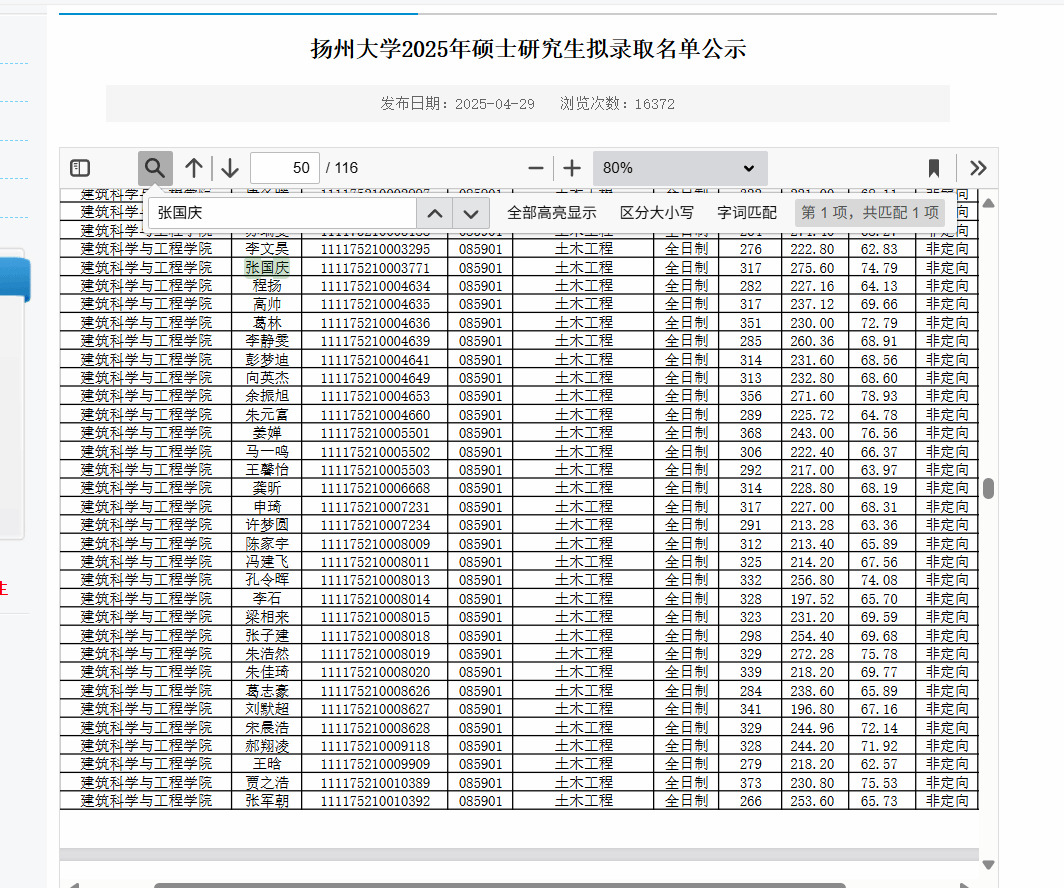Go to previous page with up arrow
Image resolution: width=1064 pixels, height=888 pixels.
pos(194,168)
